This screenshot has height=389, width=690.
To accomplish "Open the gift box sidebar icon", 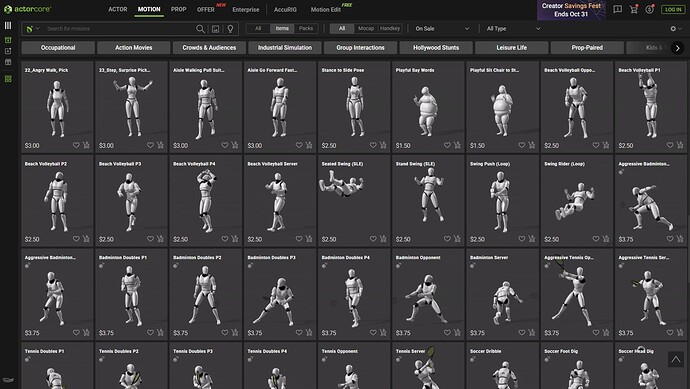I will tap(8, 62).
